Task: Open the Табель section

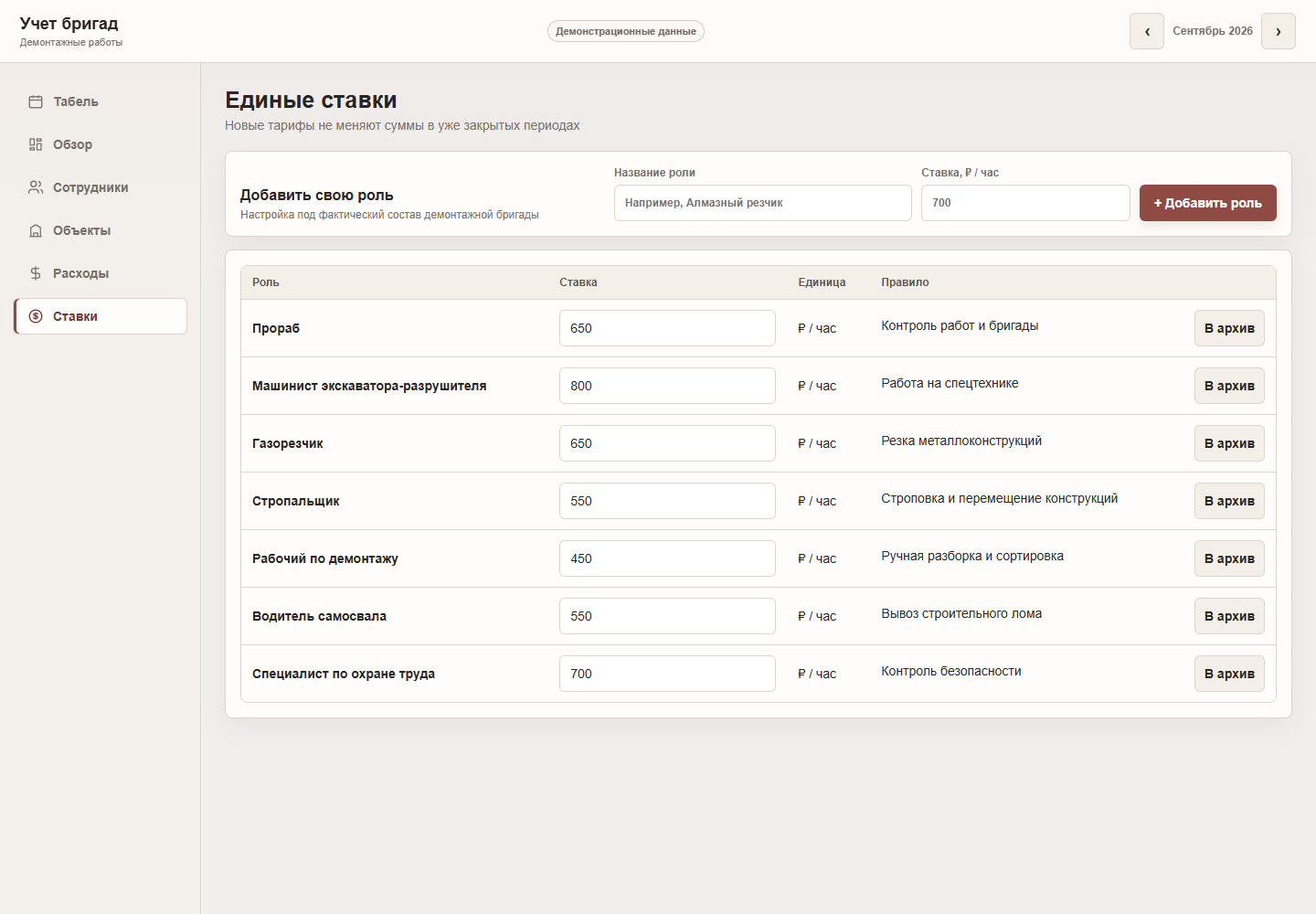Action: [x=101, y=101]
